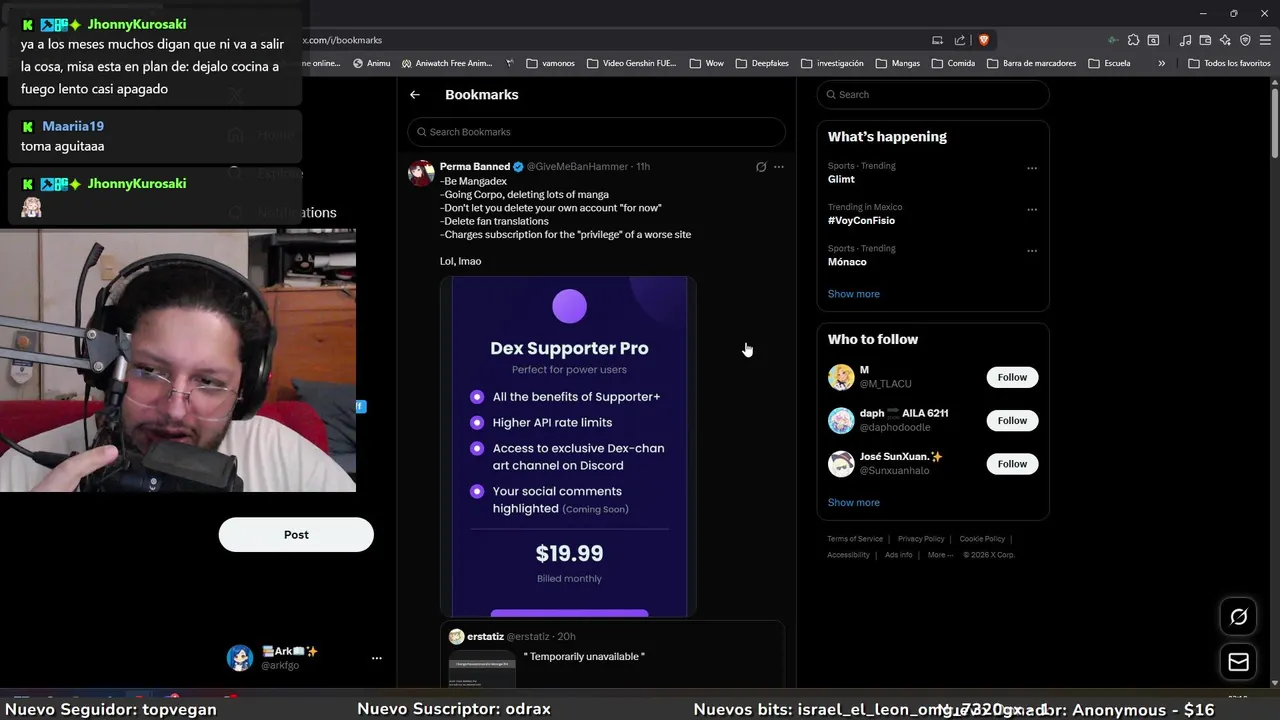Screen dimensions: 1280x720
Task: Open the browser extensions puzzle icon
Action: click(1133, 40)
